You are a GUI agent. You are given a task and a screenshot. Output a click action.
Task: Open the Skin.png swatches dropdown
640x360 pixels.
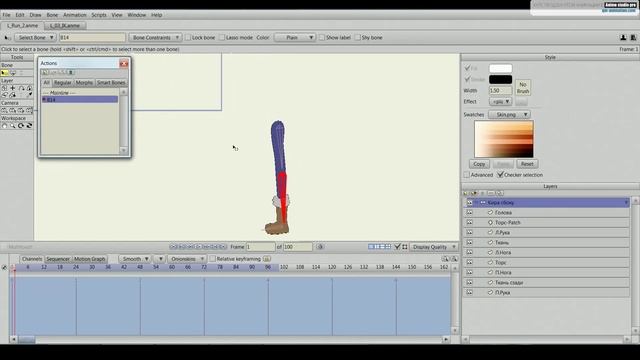click(509, 115)
